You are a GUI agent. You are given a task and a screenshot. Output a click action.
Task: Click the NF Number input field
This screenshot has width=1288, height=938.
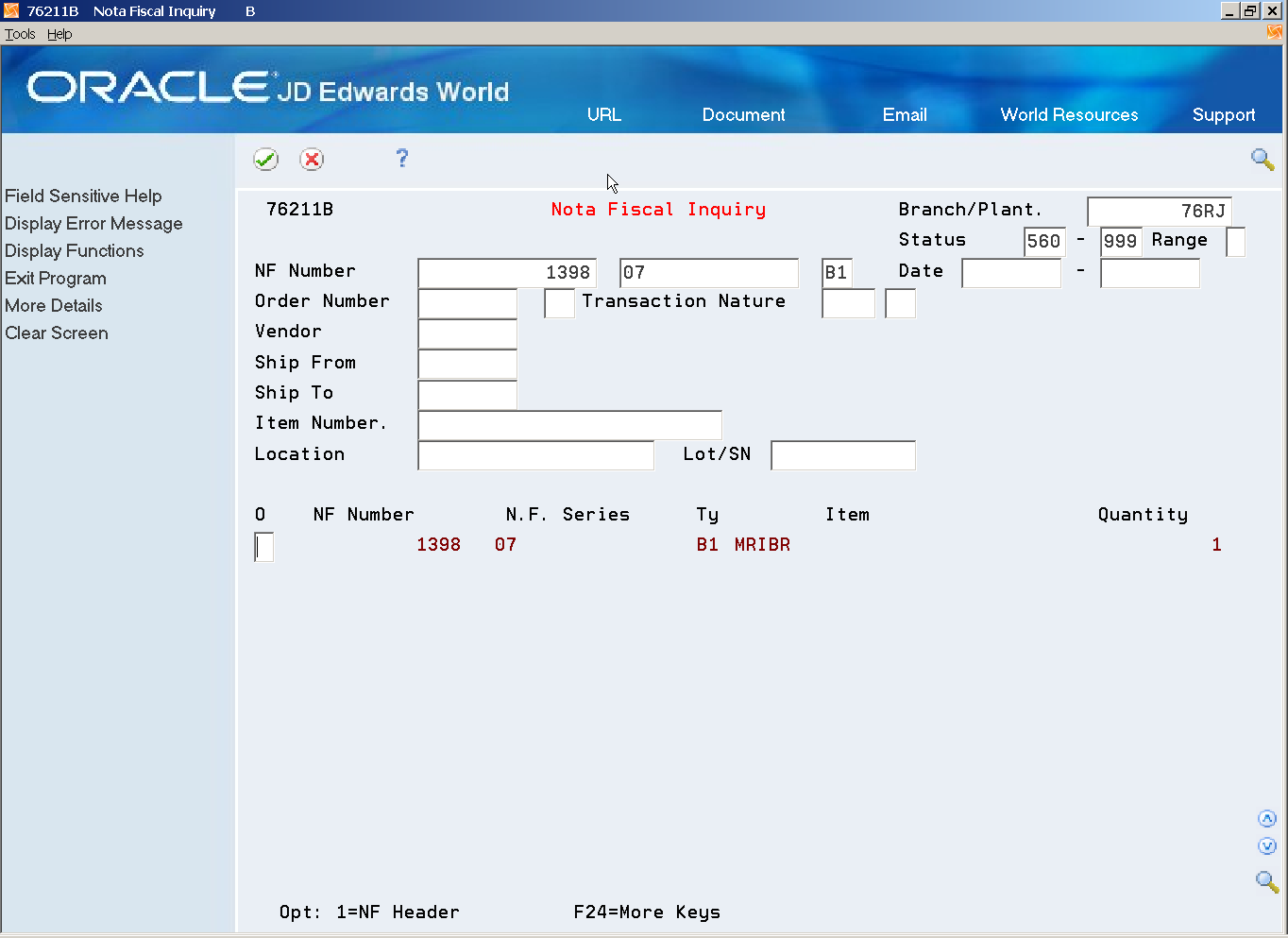point(507,273)
